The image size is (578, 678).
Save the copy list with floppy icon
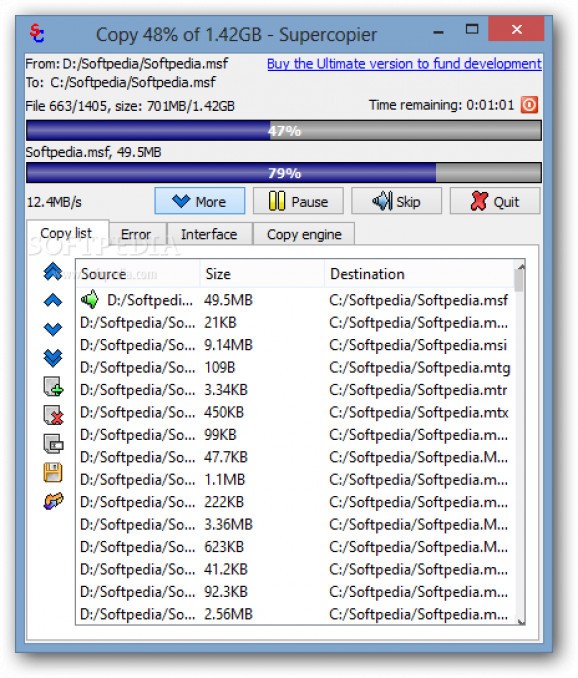click(53, 472)
